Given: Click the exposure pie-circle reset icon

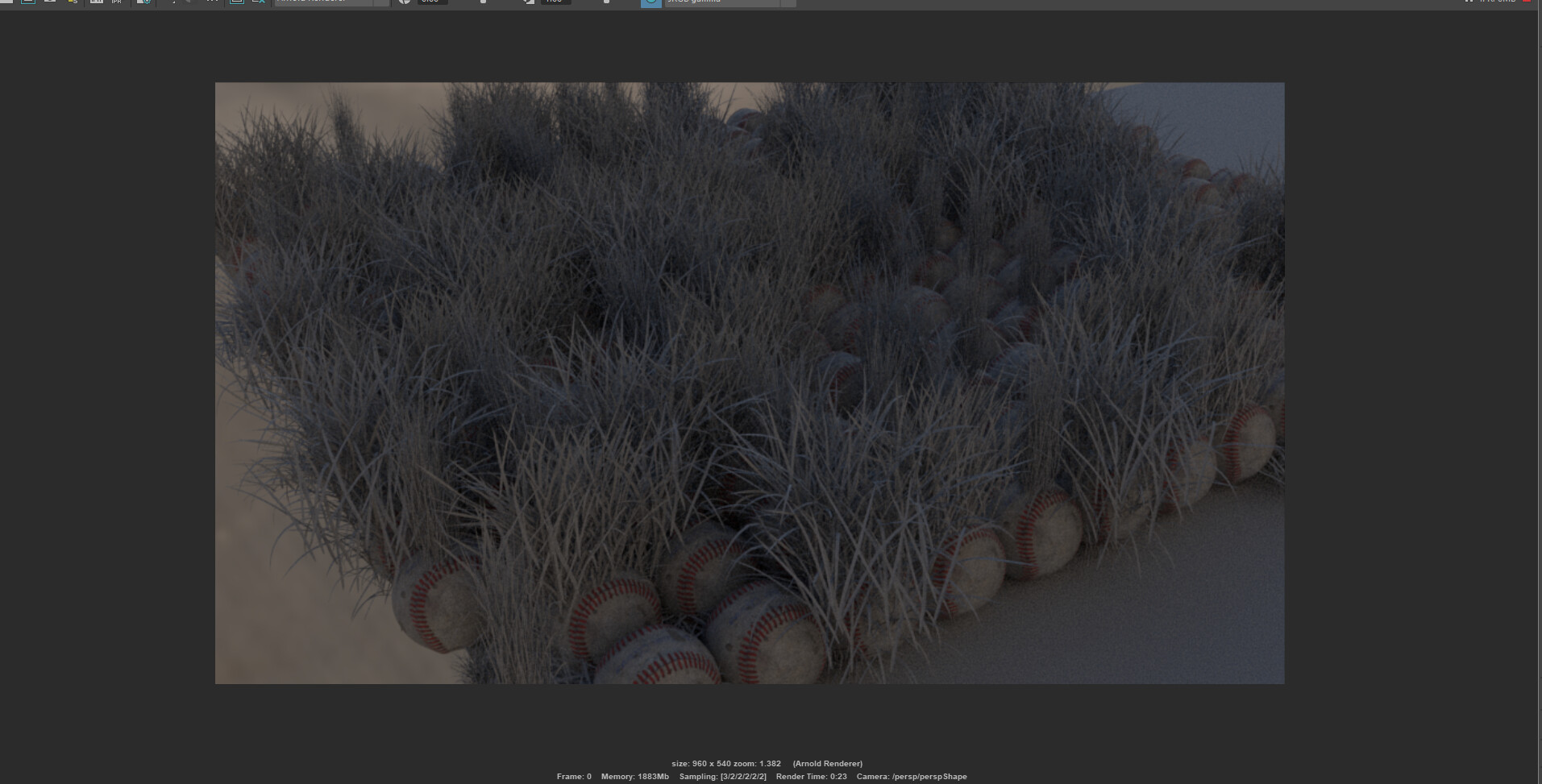Looking at the screenshot, I should point(403,3).
